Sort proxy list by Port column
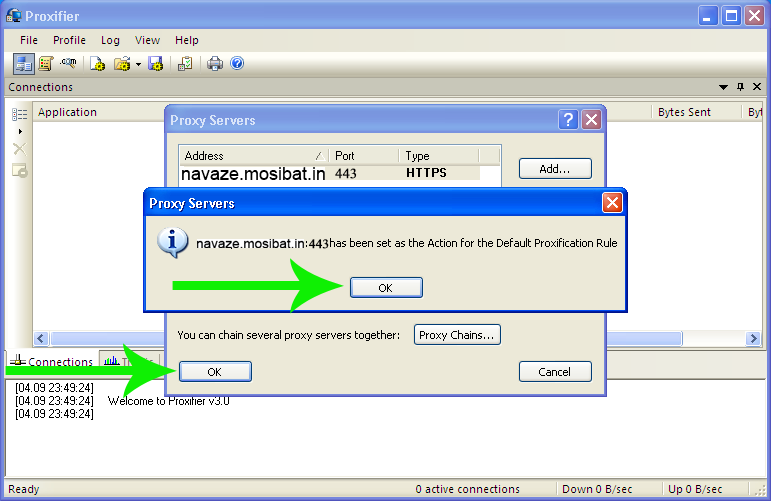 (x=363, y=156)
